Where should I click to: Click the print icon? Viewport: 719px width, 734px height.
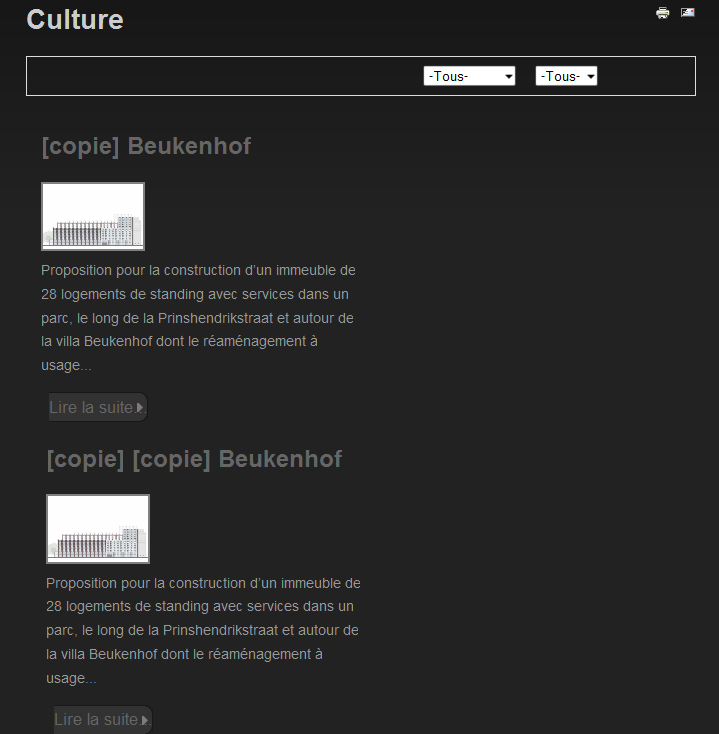662,13
